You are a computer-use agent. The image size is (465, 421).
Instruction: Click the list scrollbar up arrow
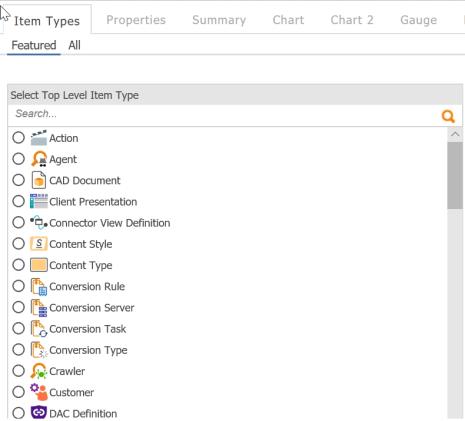click(x=455, y=134)
